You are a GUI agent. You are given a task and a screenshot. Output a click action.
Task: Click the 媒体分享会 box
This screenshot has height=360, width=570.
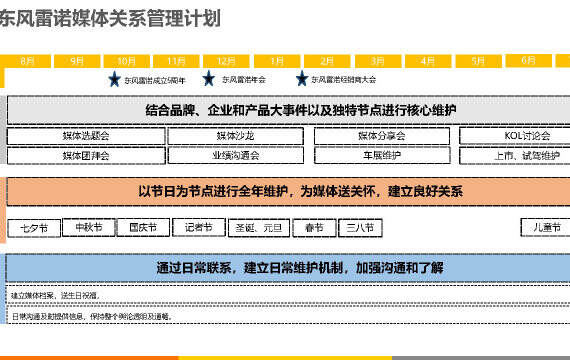click(x=382, y=136)
